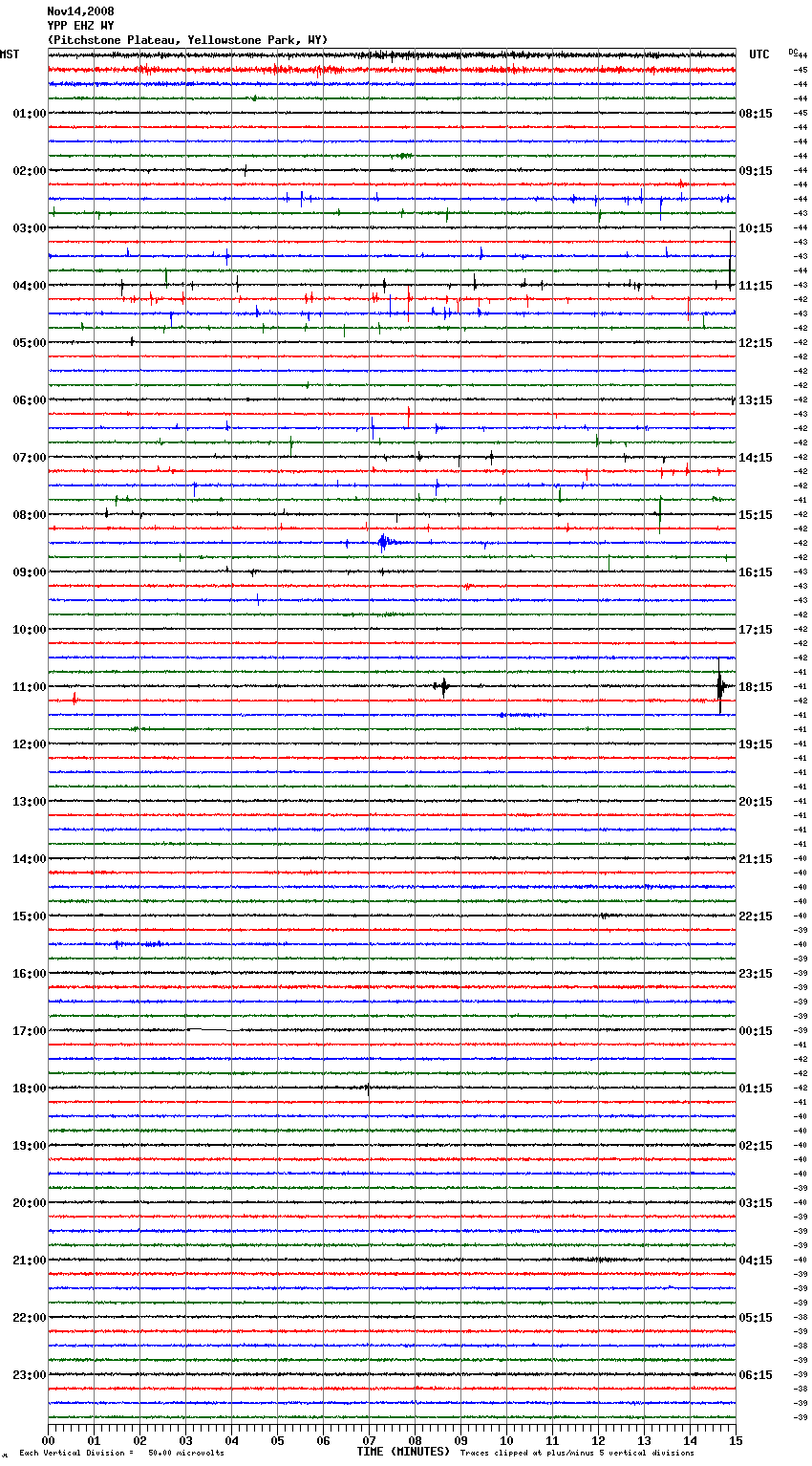Click the 09:15 UTC time label
812x1466 pixels.
[x=756, y=171]
